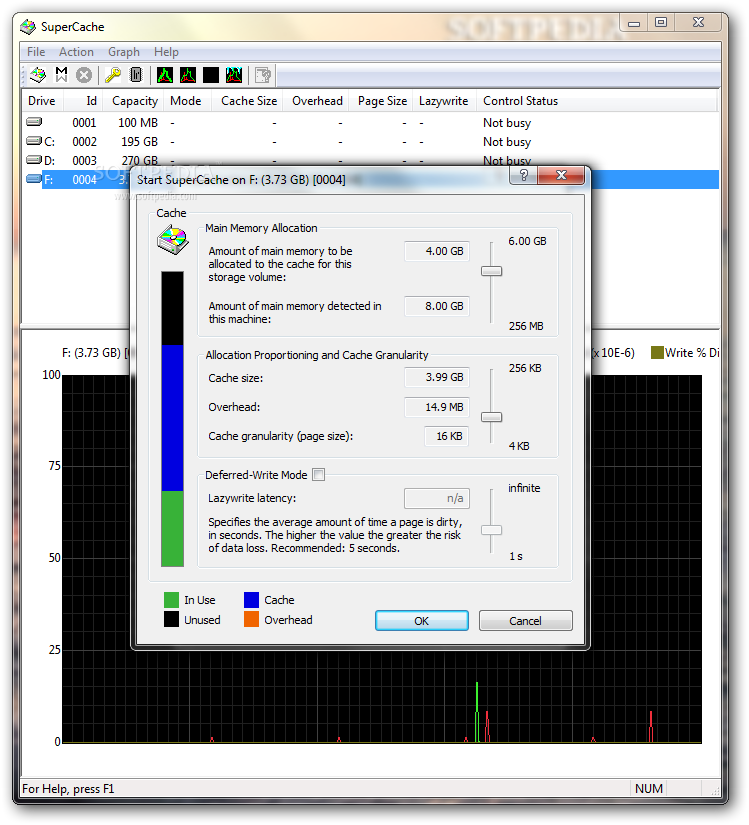Click the Id column header
This screenshot has width=749, height=825.
83,101
